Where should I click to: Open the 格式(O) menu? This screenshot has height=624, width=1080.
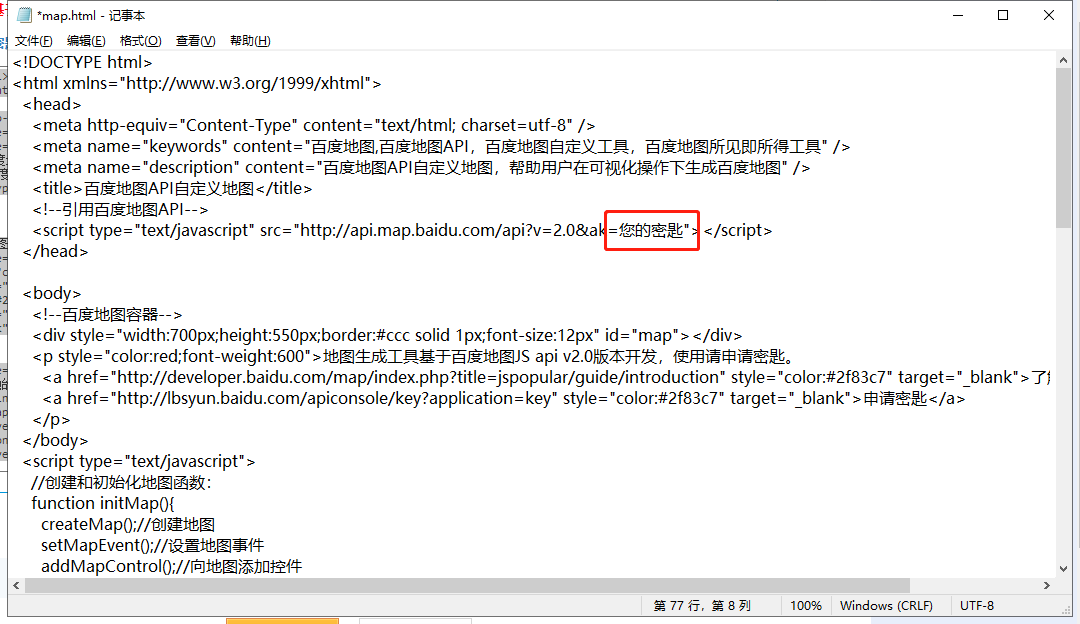(x=141, y=41)
